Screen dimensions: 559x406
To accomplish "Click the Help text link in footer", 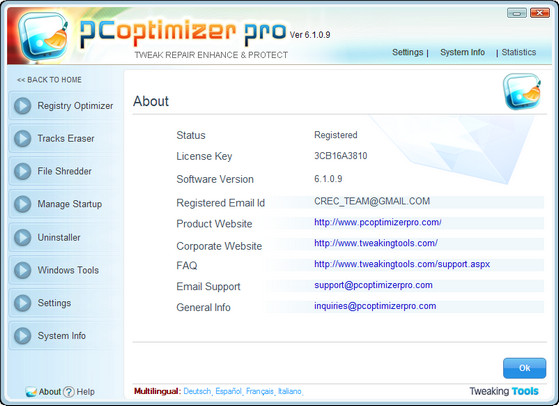I will tap(86, 392).
